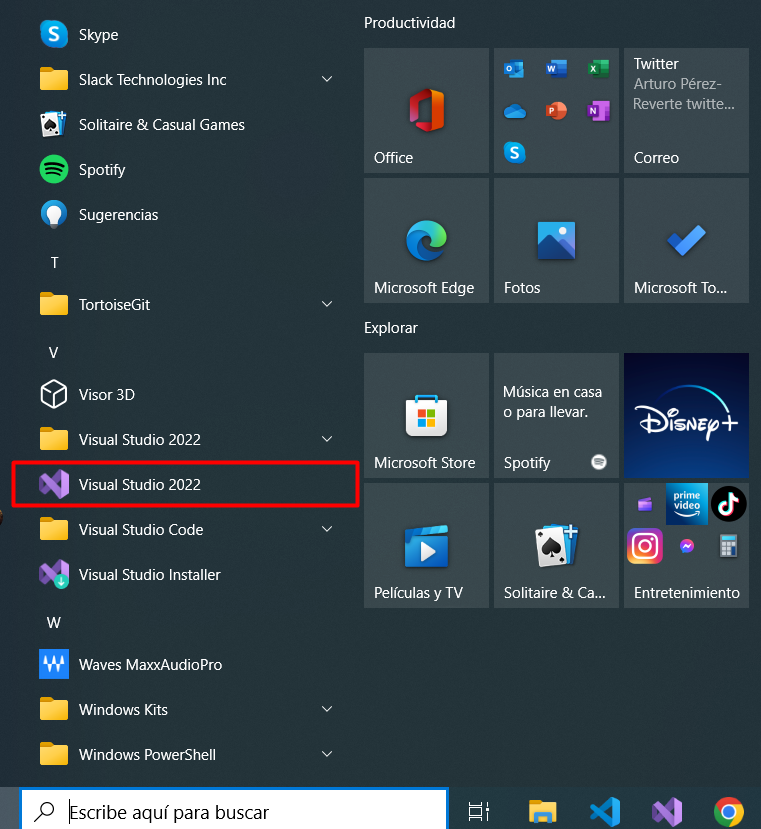Open Visor 3D app
Image resolution: width=761 pixels, height=829 pixels.
click(x=106, y=395)
